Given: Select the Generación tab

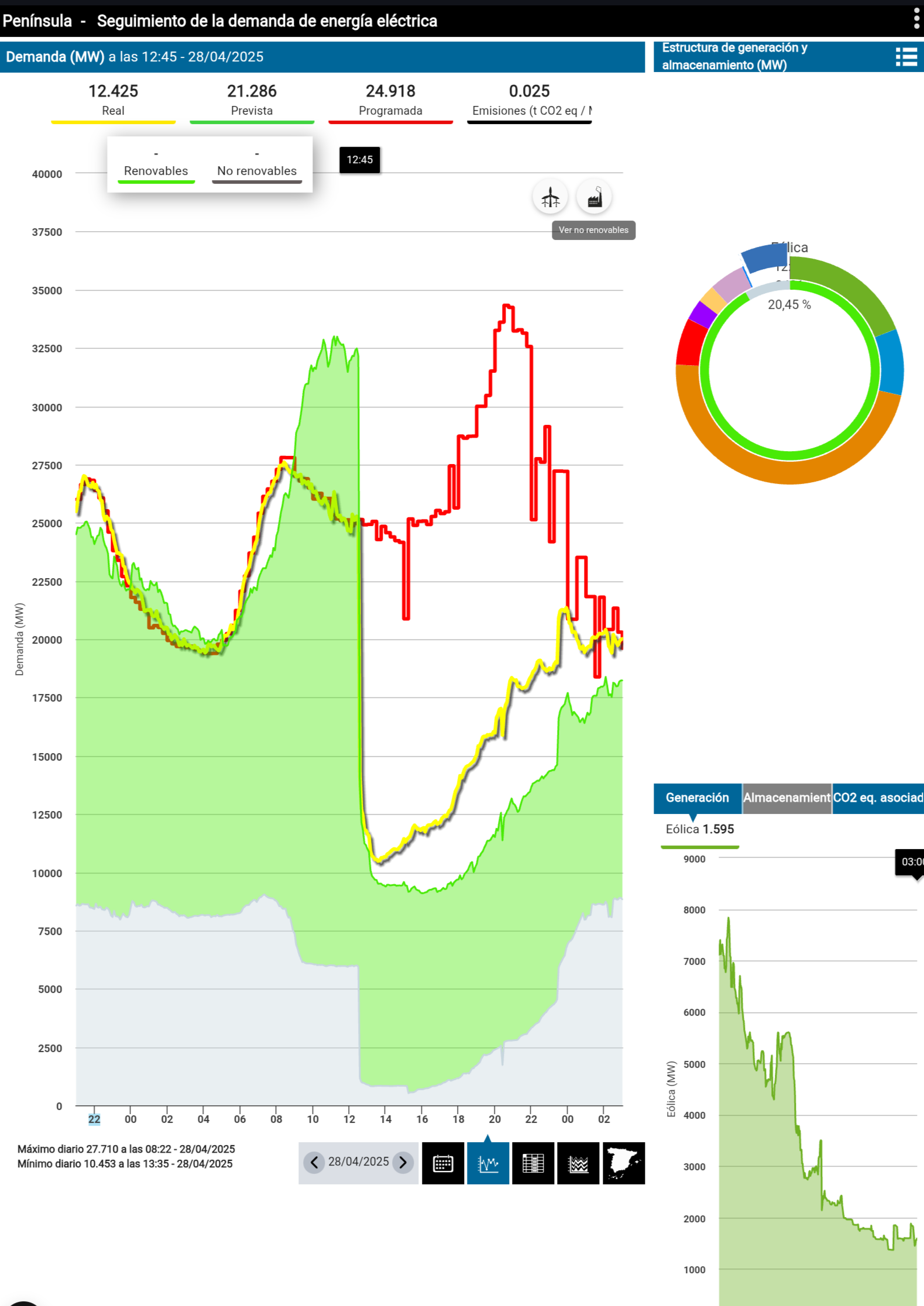Looking at the screenshot, I should click(x=697, y=798).
